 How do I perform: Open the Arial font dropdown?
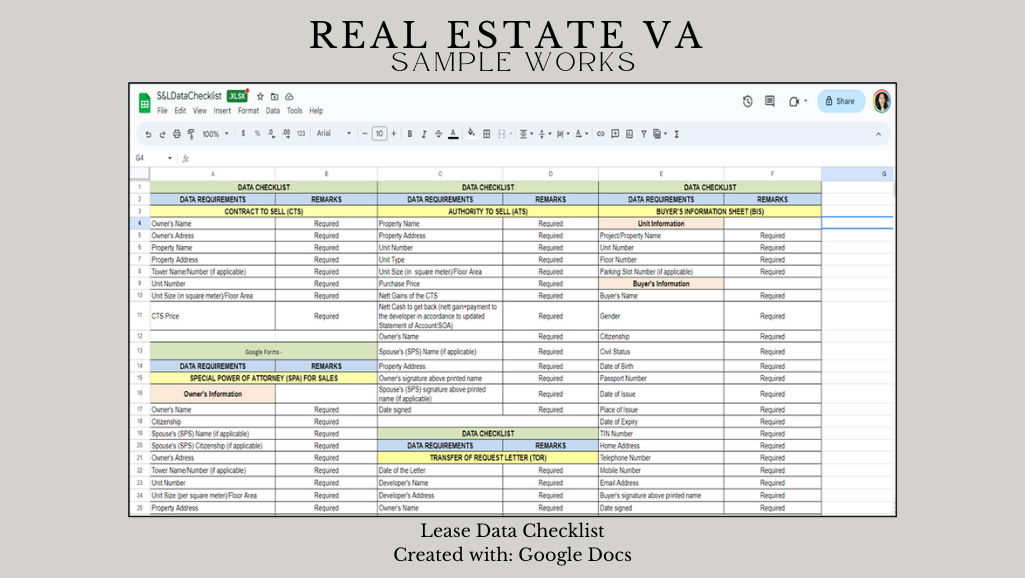(x=333, y=133)
